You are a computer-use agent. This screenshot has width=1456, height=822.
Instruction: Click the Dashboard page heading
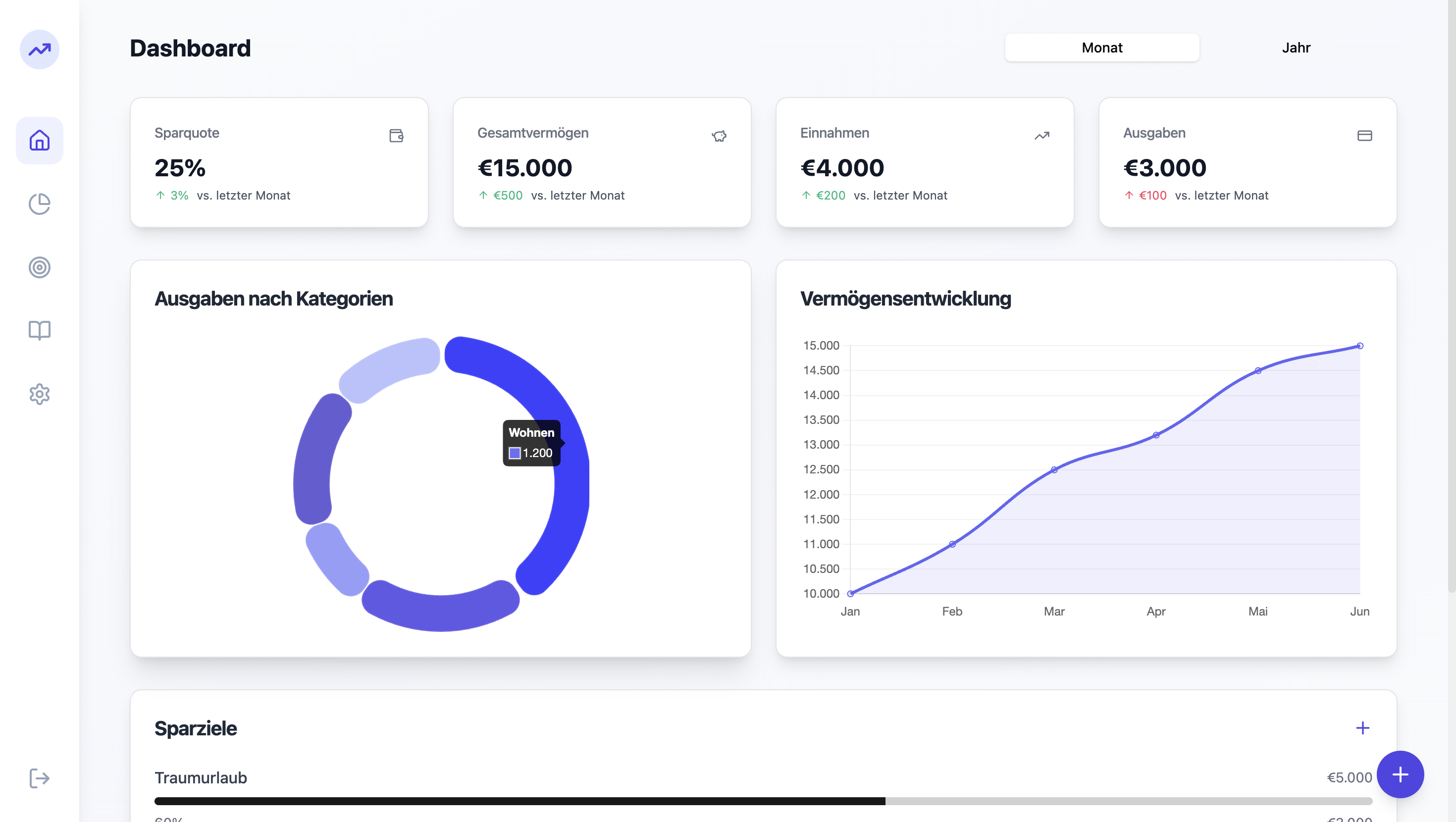pyautogui.click(x=190, y=48)
